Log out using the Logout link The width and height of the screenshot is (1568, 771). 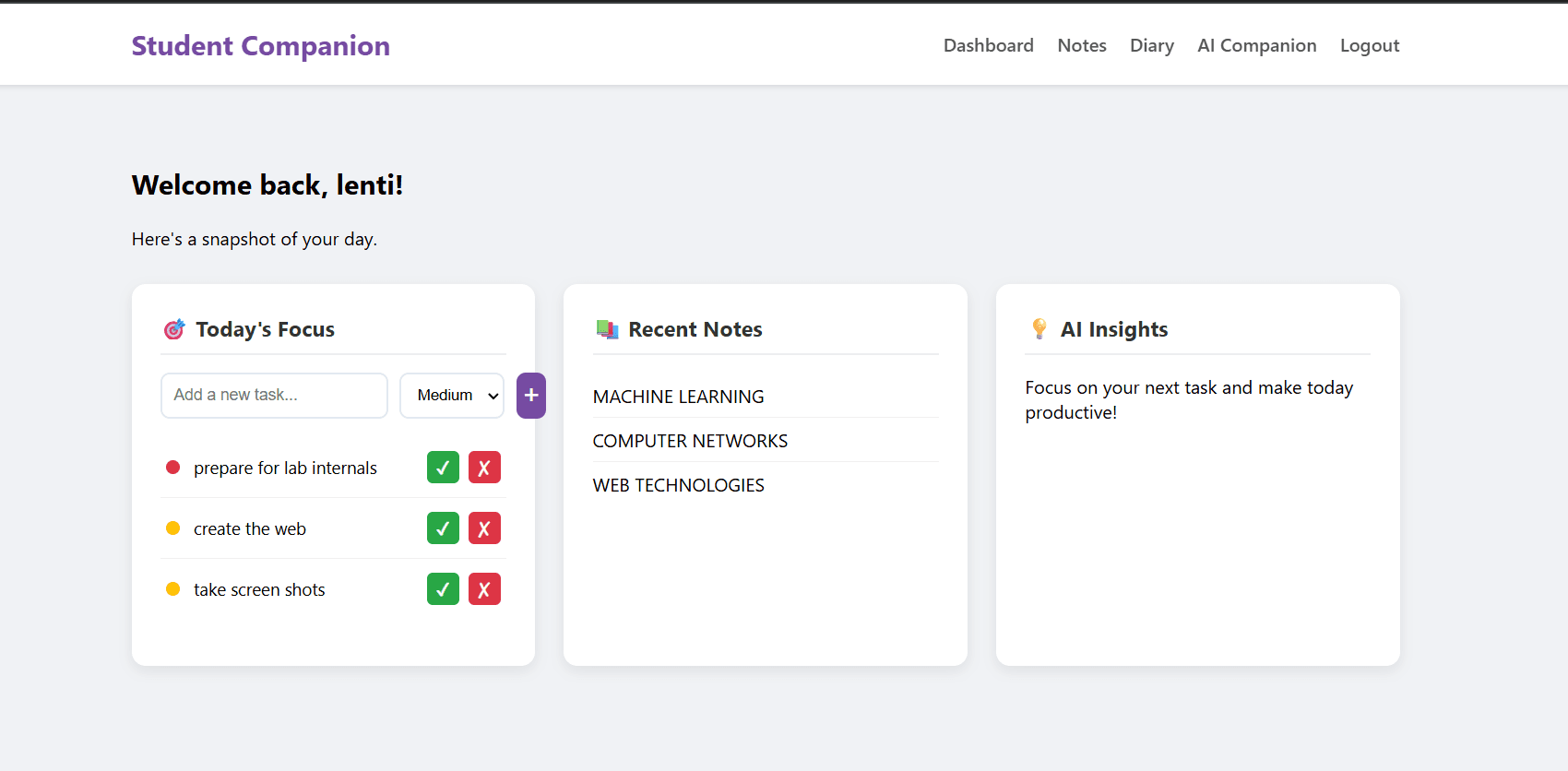(x=1369, y=46)
